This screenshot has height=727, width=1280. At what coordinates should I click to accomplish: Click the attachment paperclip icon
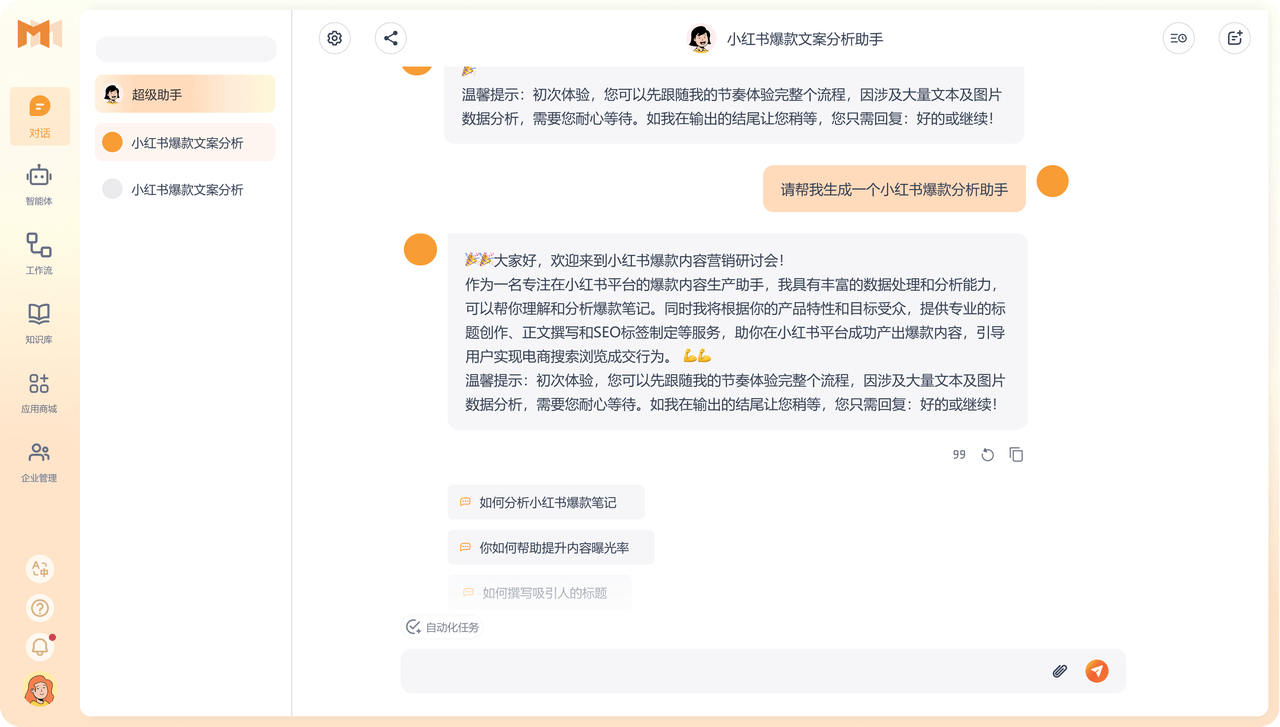(x=1060, y=671)
